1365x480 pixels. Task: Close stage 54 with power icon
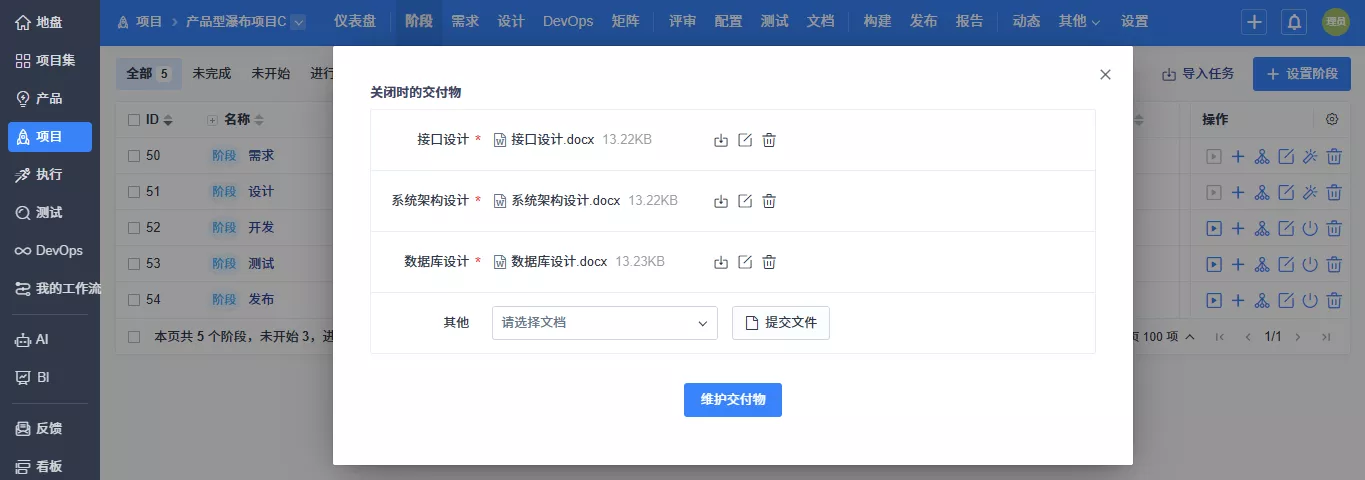1310,300
